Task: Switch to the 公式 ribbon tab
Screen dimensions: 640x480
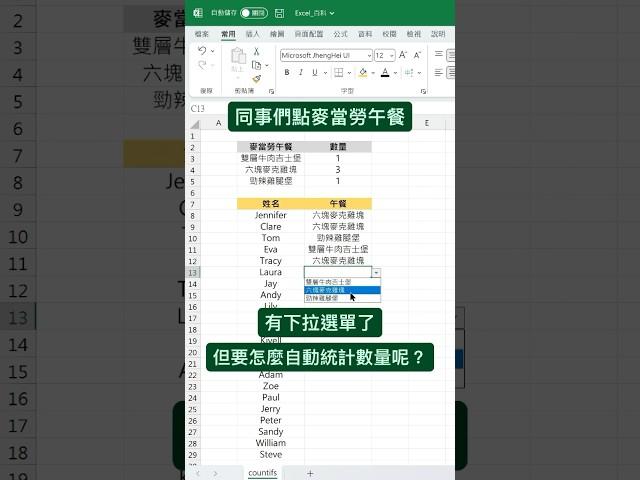Action: pyautogui.click(x=340, y=33)
